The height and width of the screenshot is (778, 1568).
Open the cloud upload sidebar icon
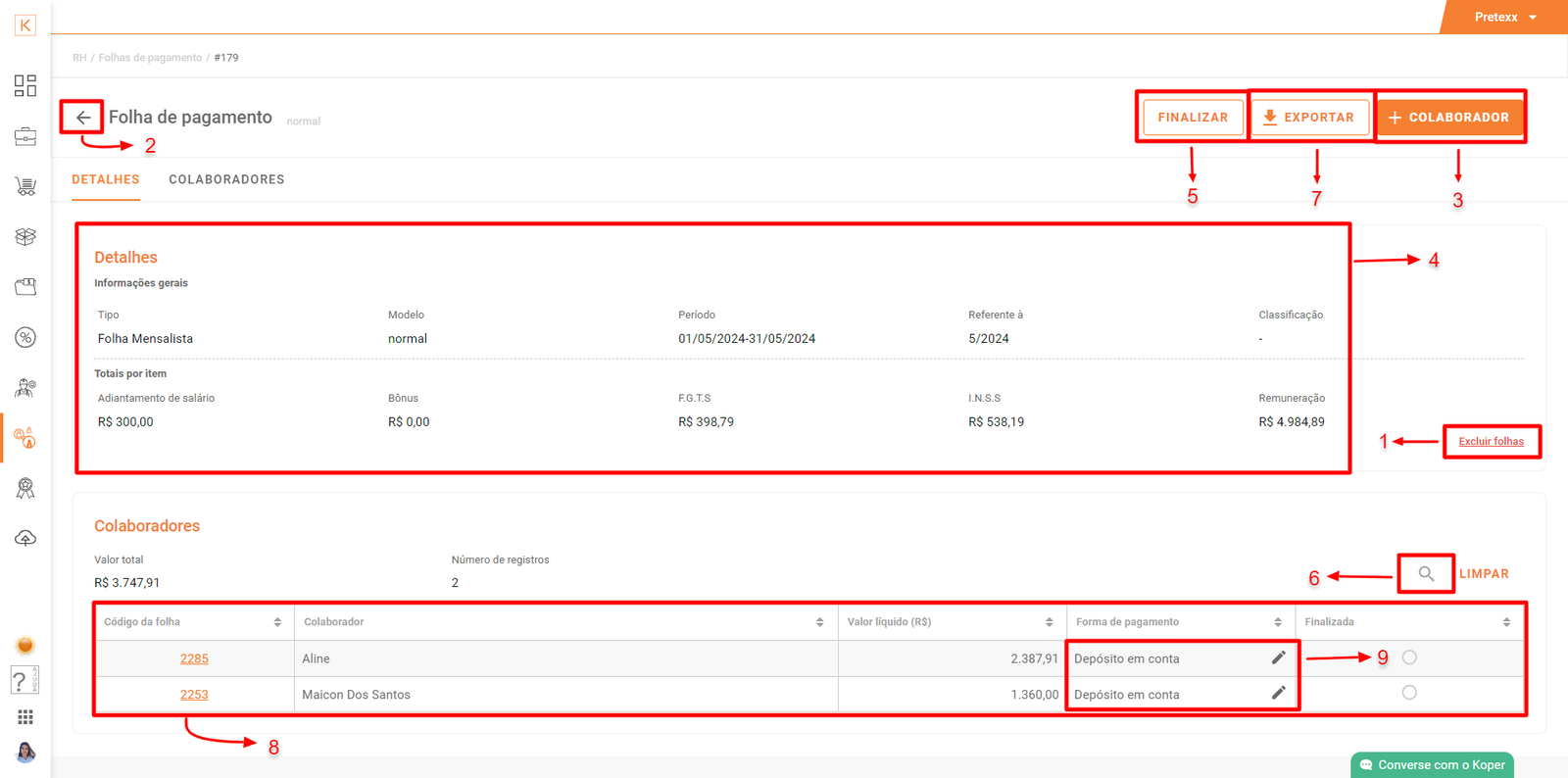pos(25,538)
